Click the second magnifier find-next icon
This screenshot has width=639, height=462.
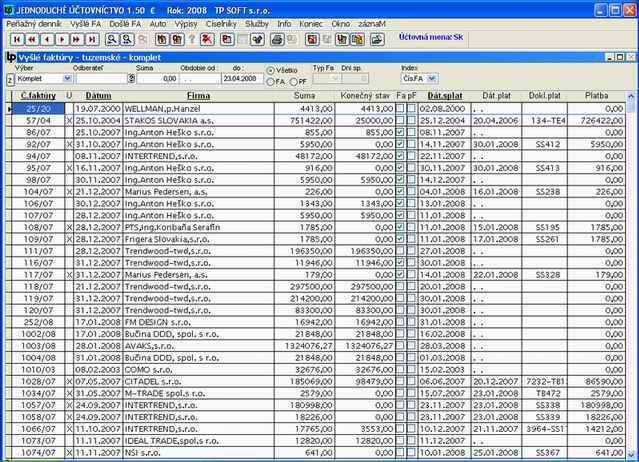click(x=127, y=40)
